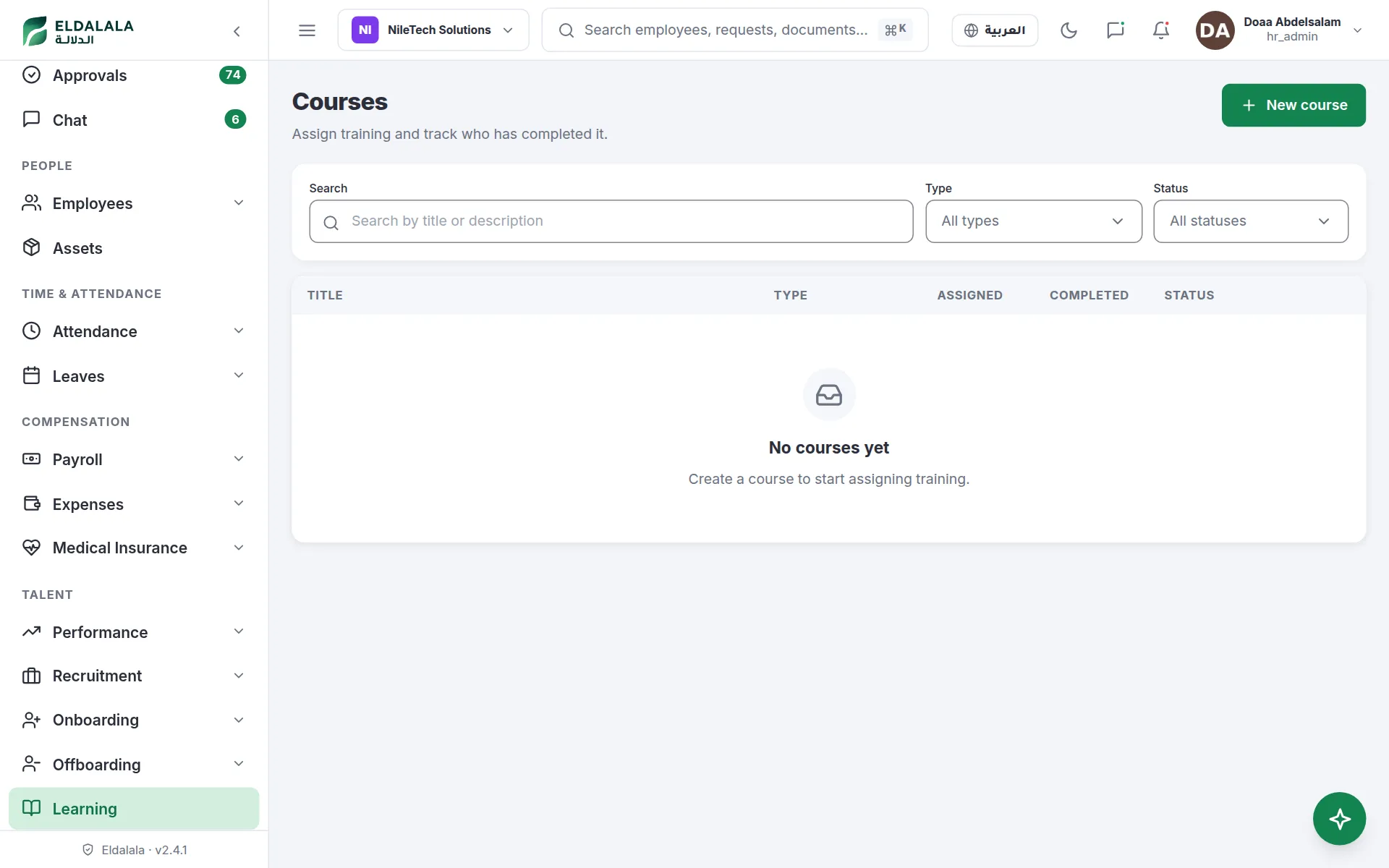
Task: Click the DA user avatar
Action: (x=1215, y=30)
